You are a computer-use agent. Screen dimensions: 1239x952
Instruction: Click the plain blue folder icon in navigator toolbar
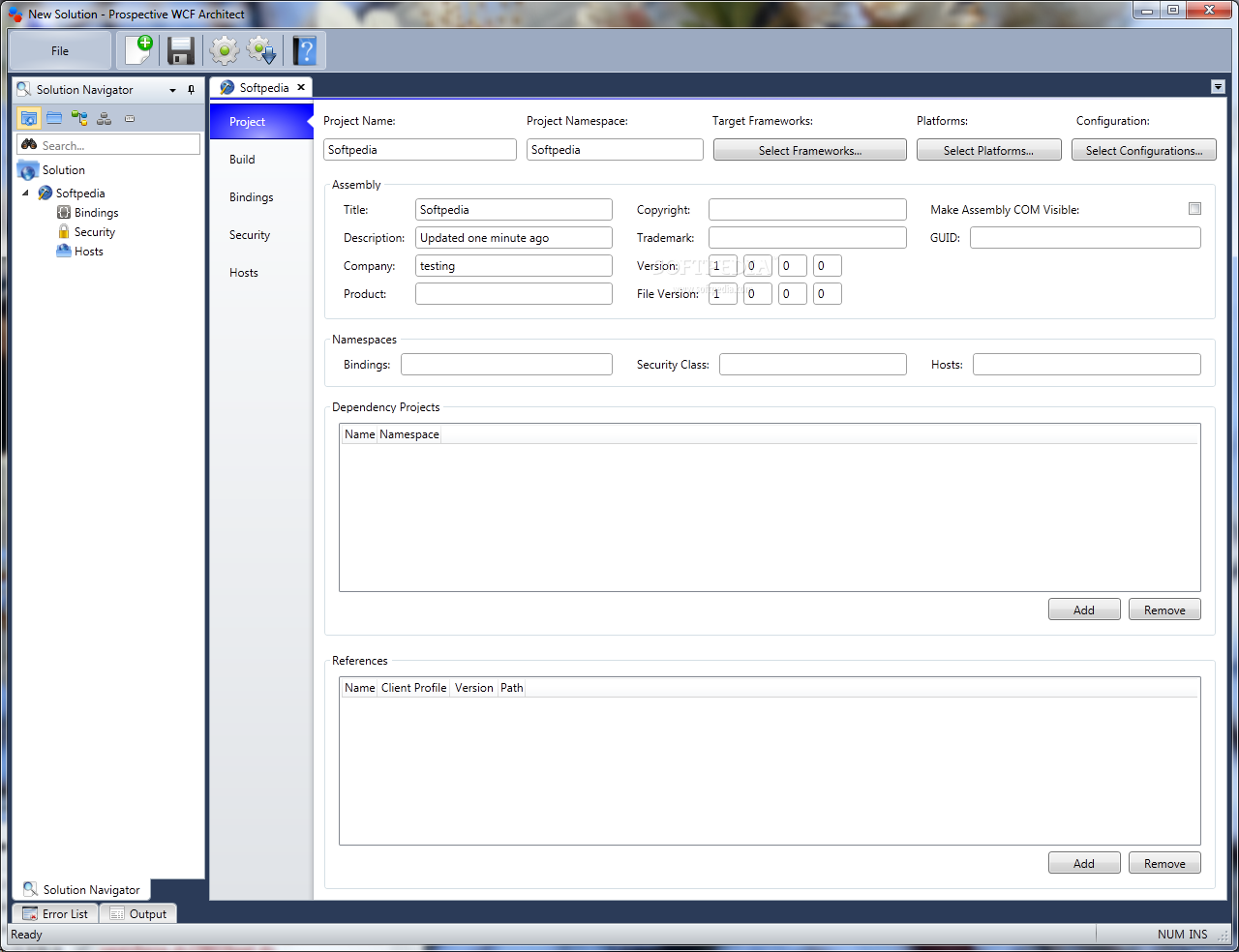54,118
